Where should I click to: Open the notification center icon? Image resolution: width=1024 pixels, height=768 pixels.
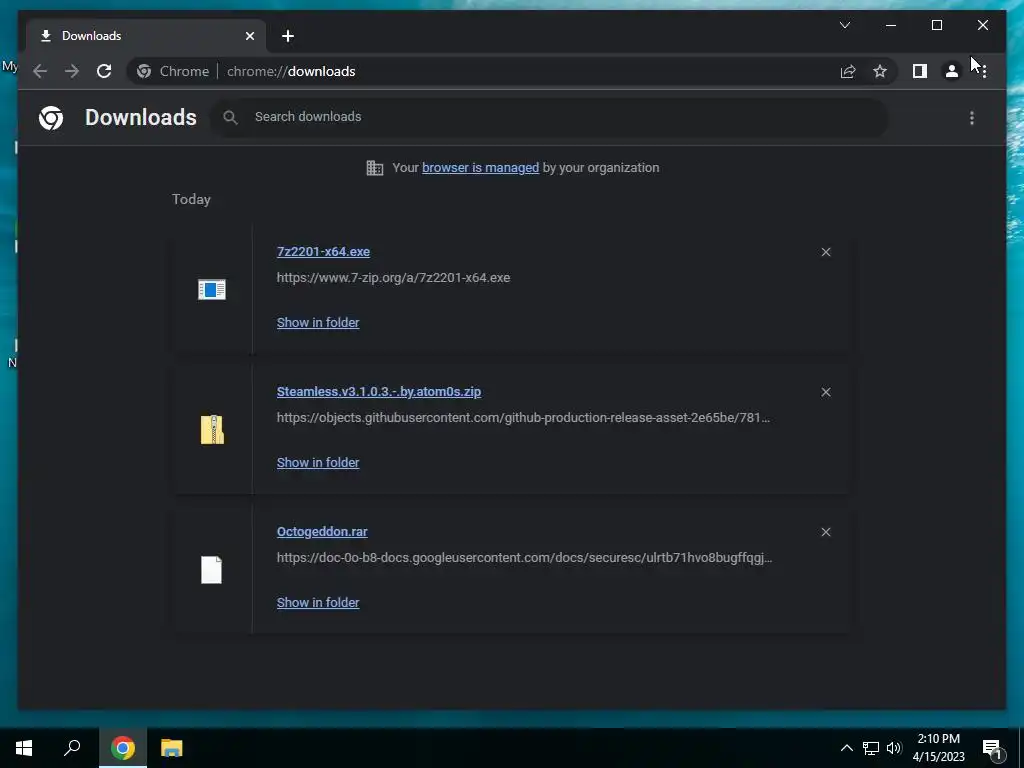click(x=993, y=748)
